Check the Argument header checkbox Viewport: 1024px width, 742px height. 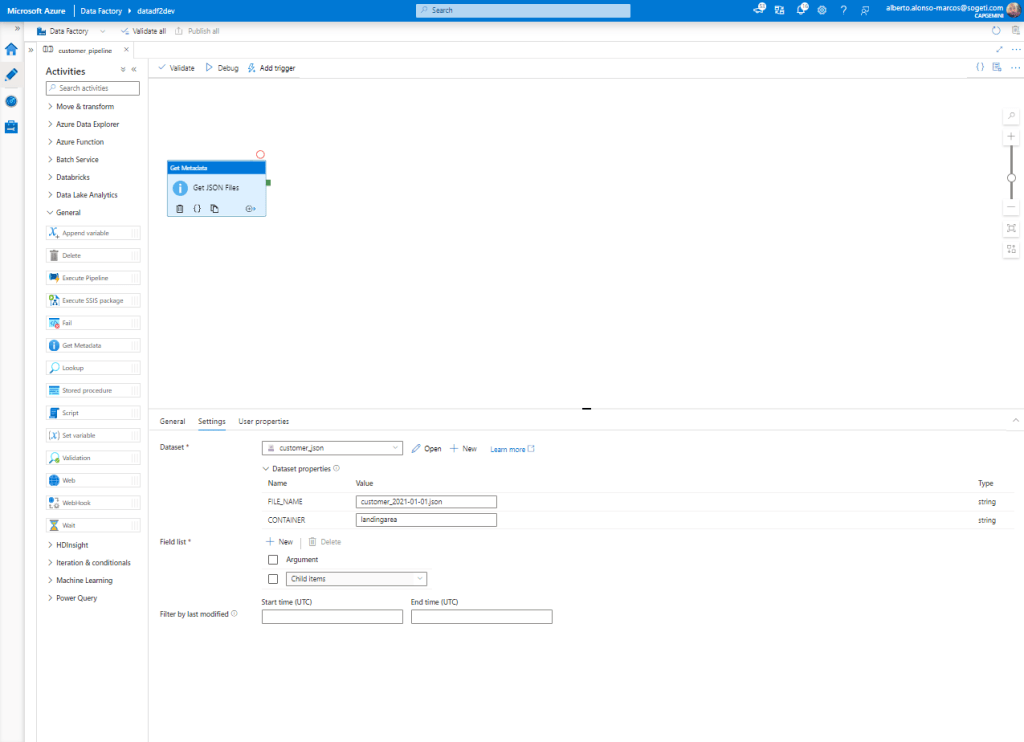coord(273,560)
